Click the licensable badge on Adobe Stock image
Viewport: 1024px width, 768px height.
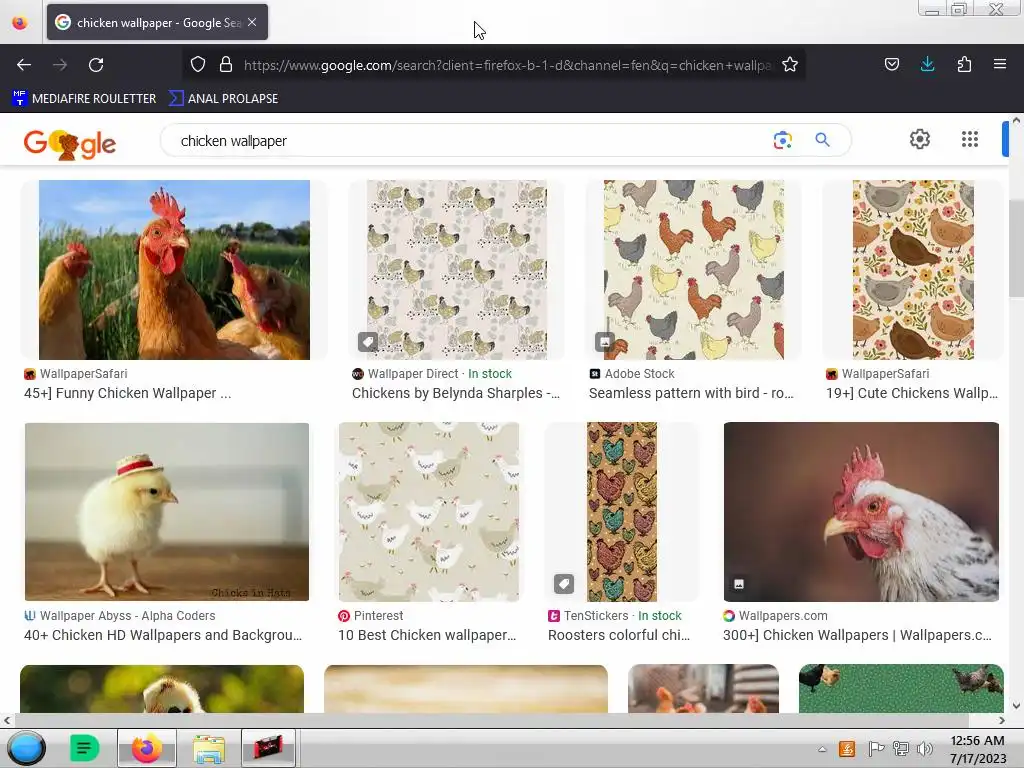coord(605,342)
